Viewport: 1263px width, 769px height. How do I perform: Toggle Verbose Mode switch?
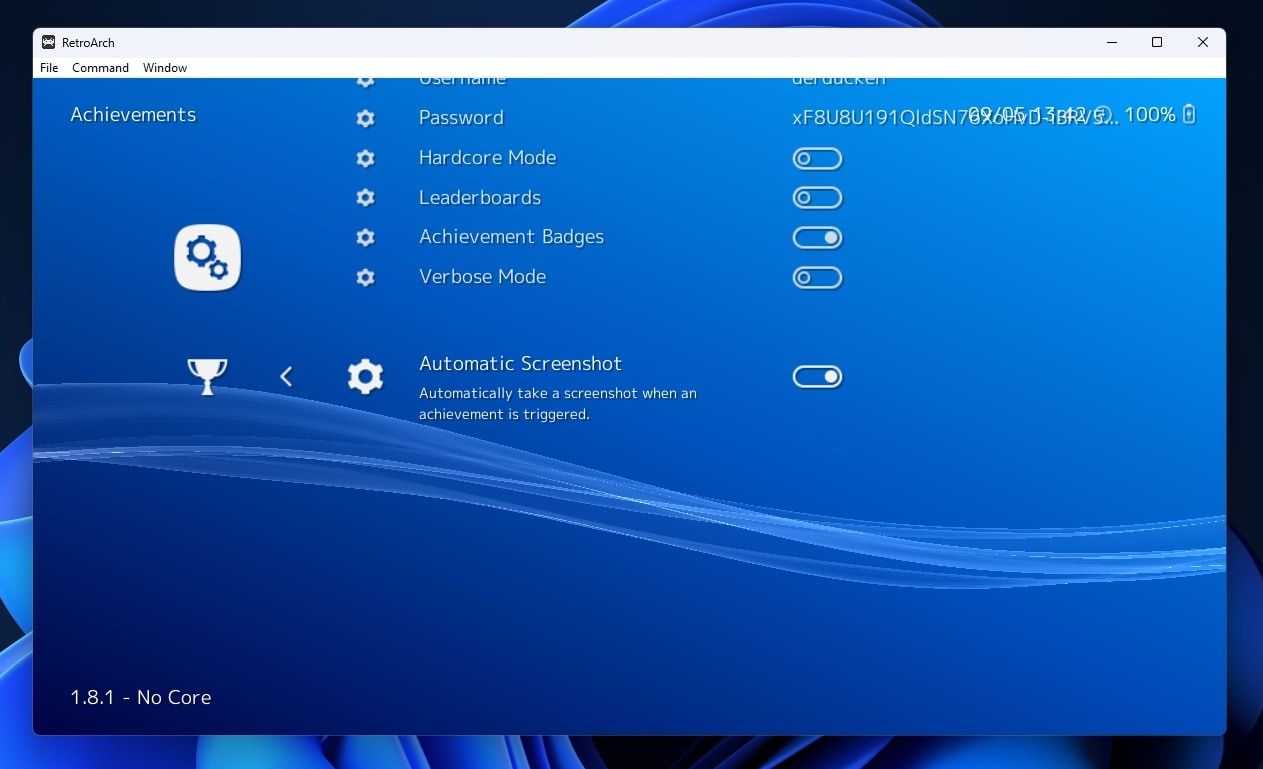pyautogui.click(x=817, y=278)
